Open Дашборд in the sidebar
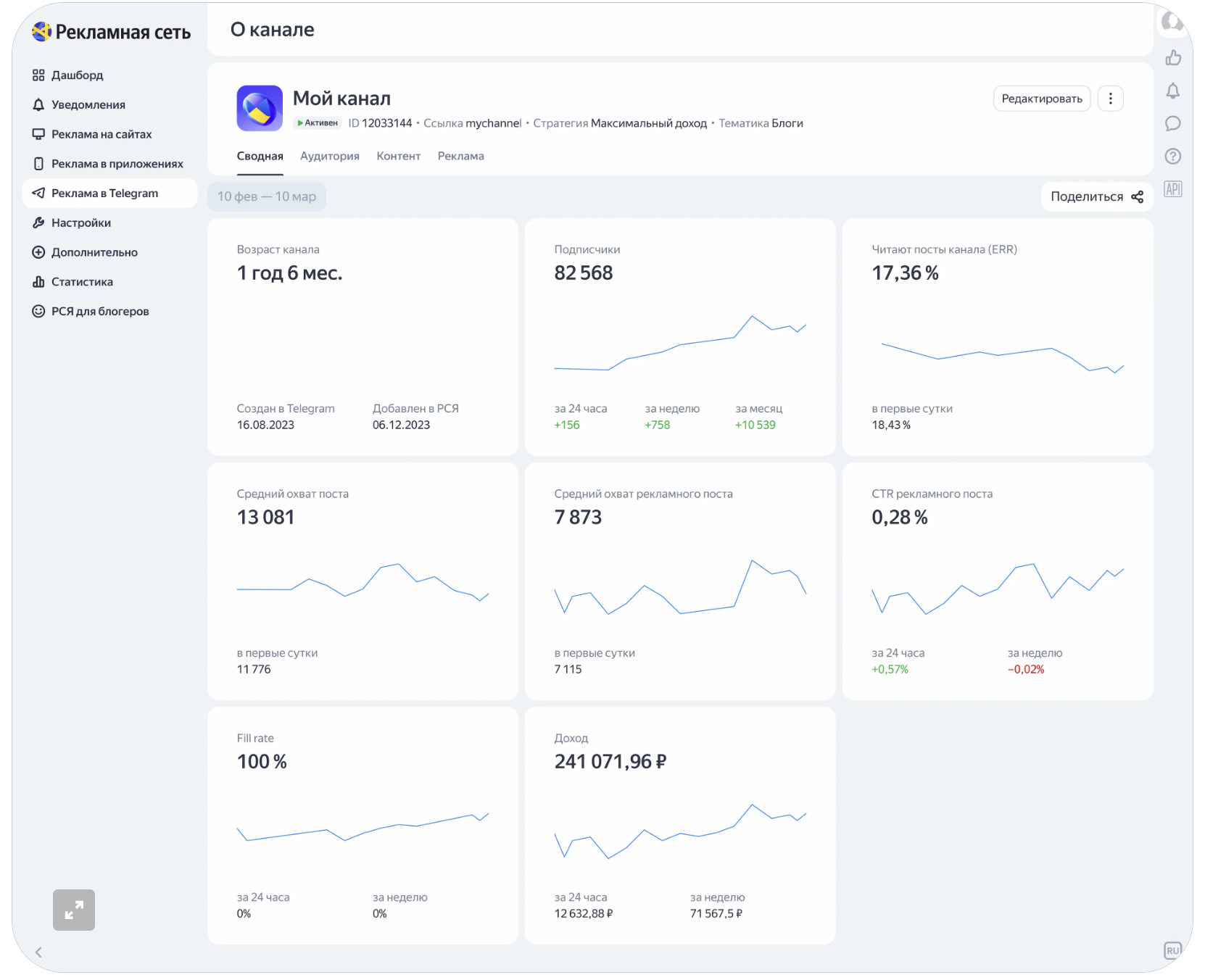Screen dimensions: 1205x980 [77, 75]
